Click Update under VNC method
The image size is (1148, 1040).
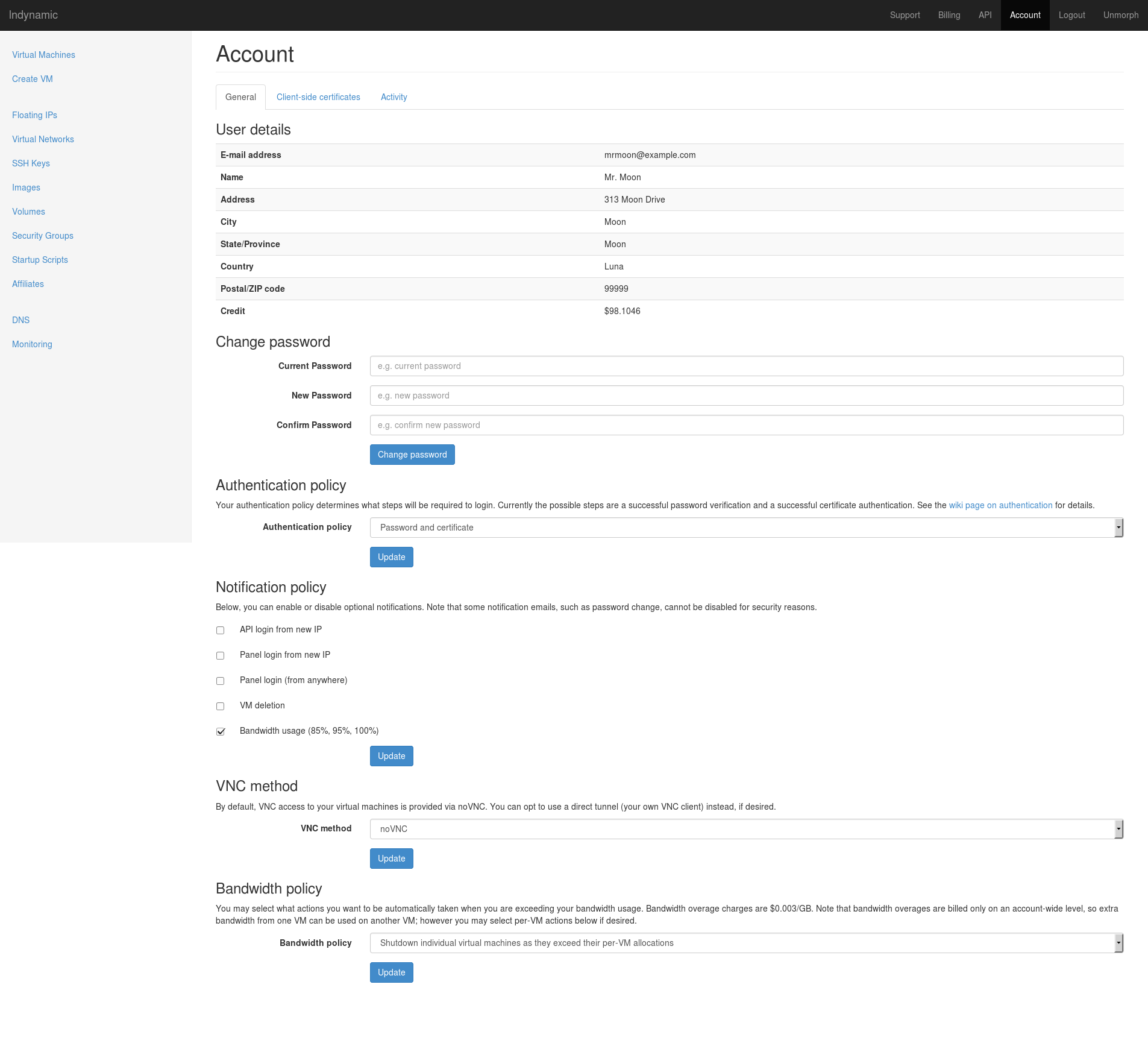pos(392,859)
